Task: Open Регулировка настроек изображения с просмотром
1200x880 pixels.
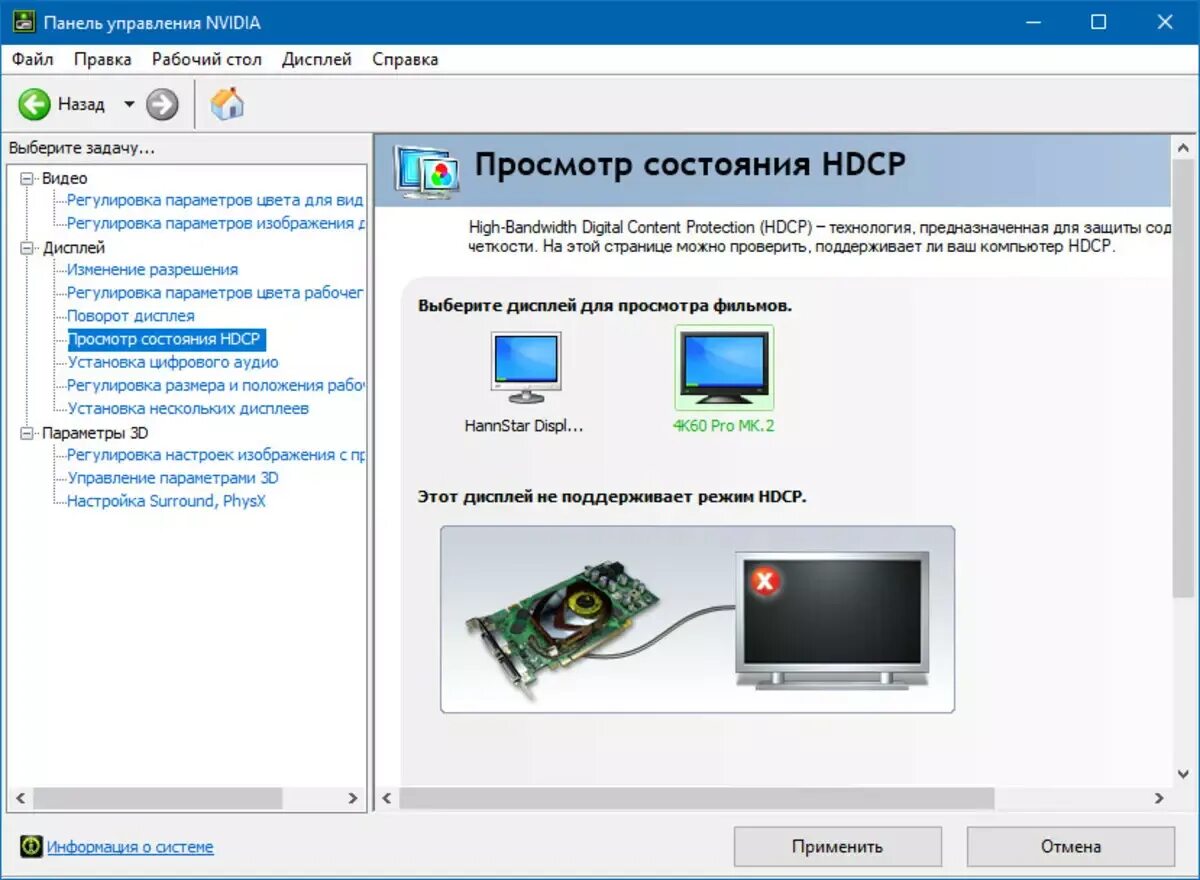Action: pos(215,454)
